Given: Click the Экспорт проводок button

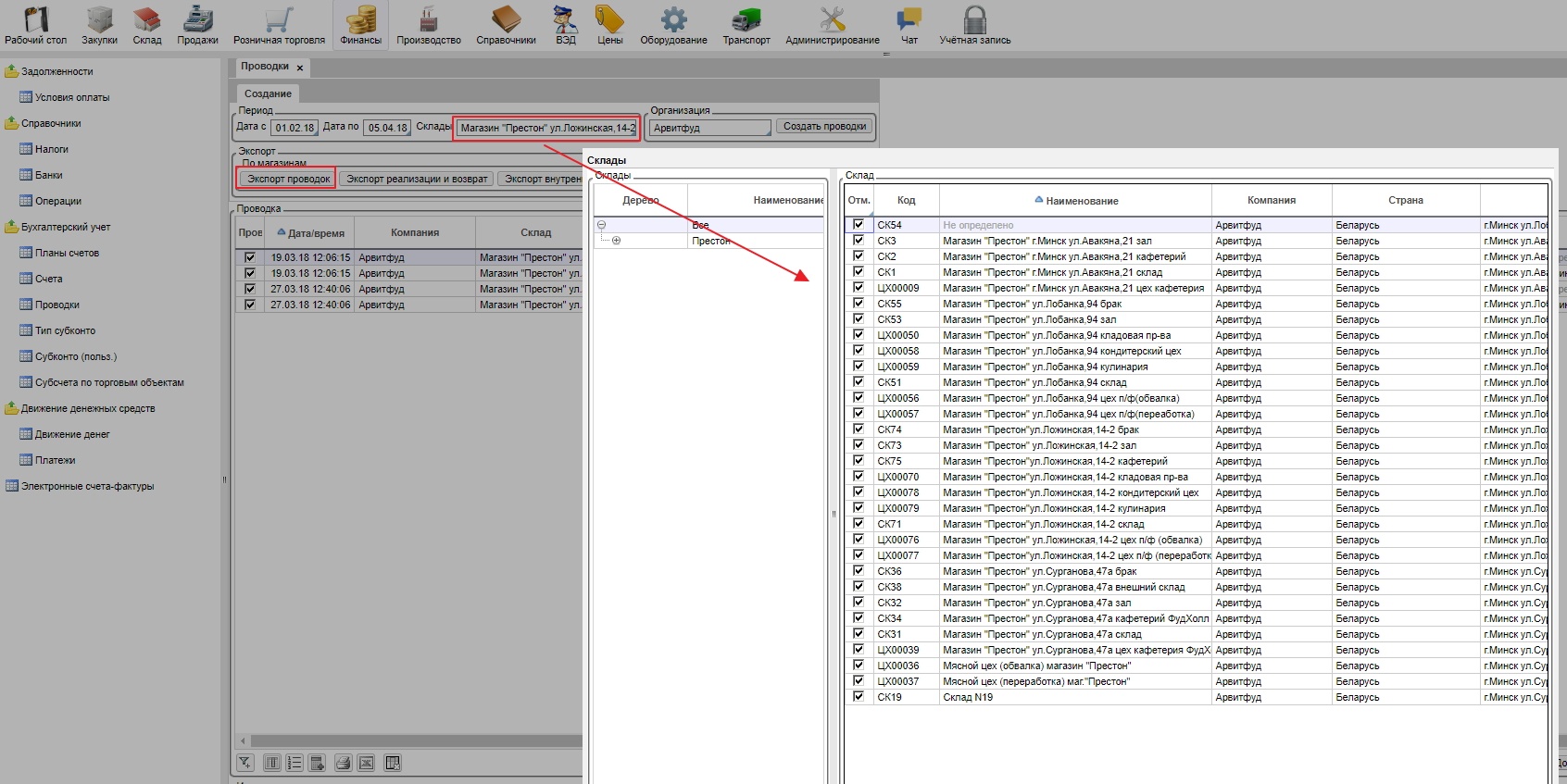Looking at the screenshot, I should [x=288, y=179].
